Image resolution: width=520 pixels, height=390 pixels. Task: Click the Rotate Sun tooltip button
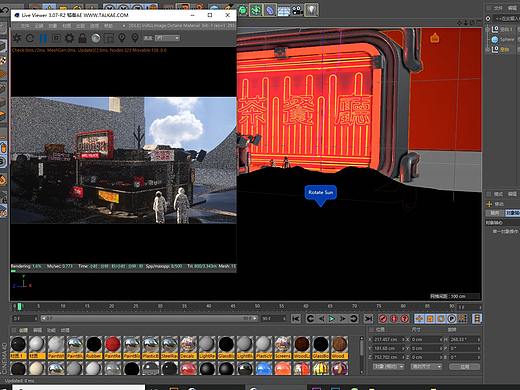click(x=320, y=192)
